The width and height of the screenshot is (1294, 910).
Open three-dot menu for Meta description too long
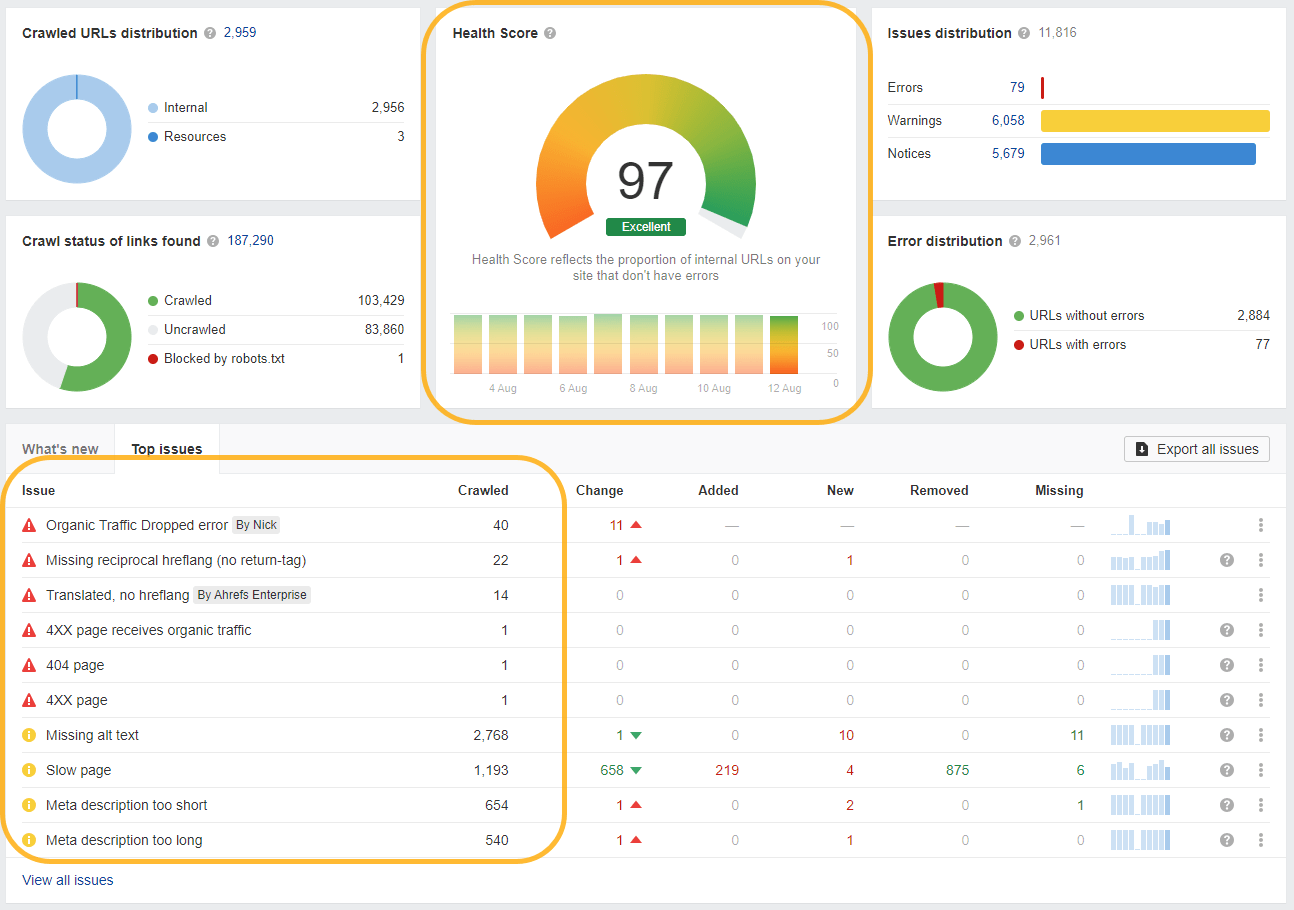click(1261, 840)
